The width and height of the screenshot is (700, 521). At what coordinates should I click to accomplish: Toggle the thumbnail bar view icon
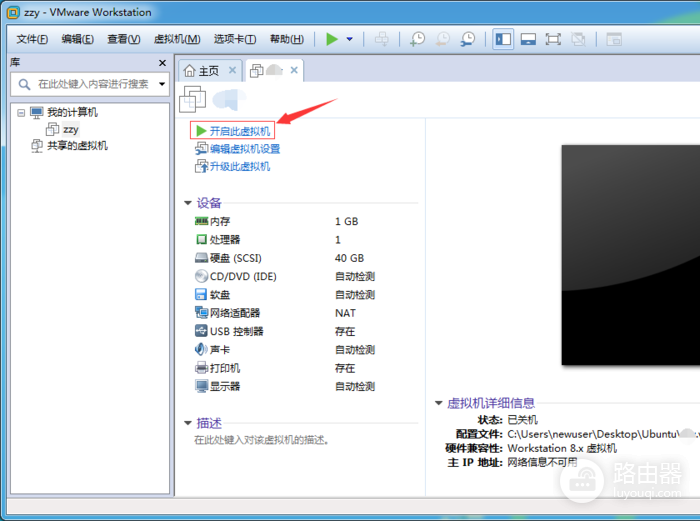[x=528, y=39]
